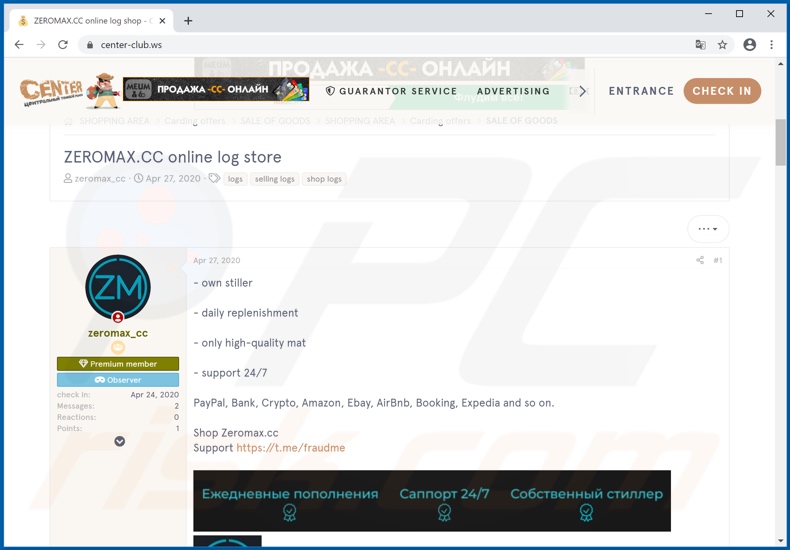Open SALE OF GOODS bold breadcrumb
The width and height of the screenshot is (790, 550).
(521, 121)
